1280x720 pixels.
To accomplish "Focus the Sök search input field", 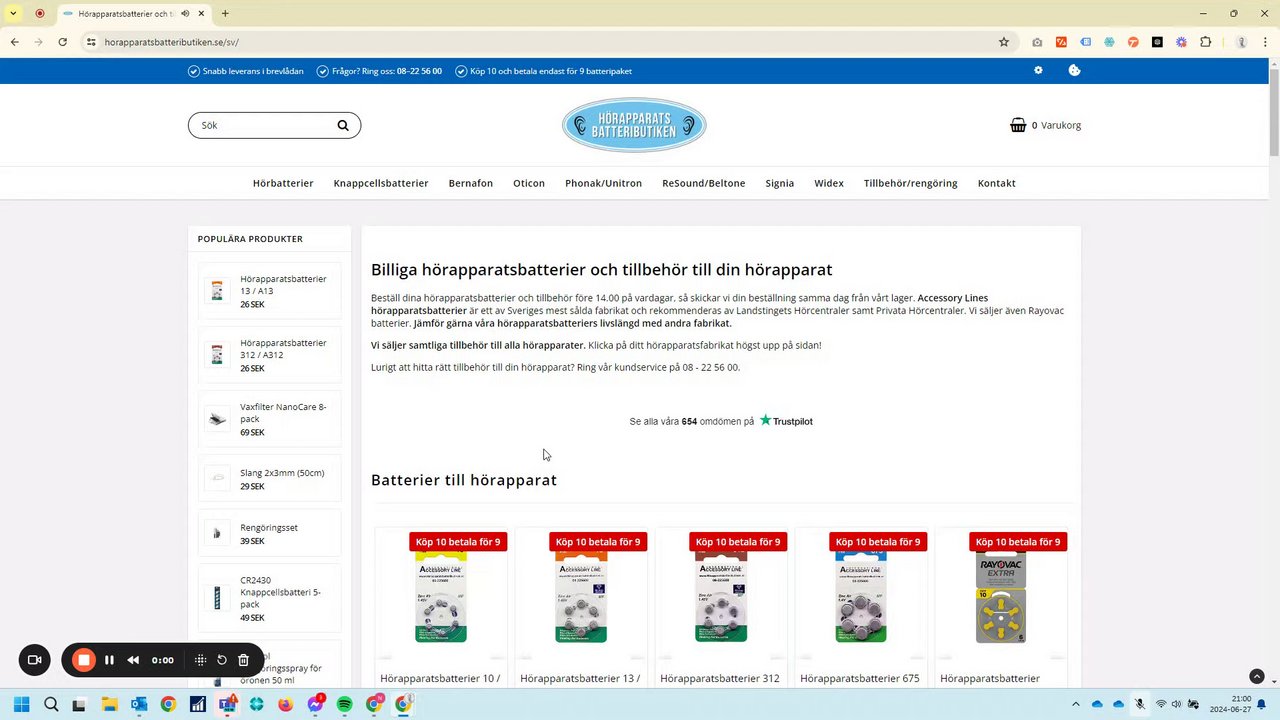I will (262, 125).
